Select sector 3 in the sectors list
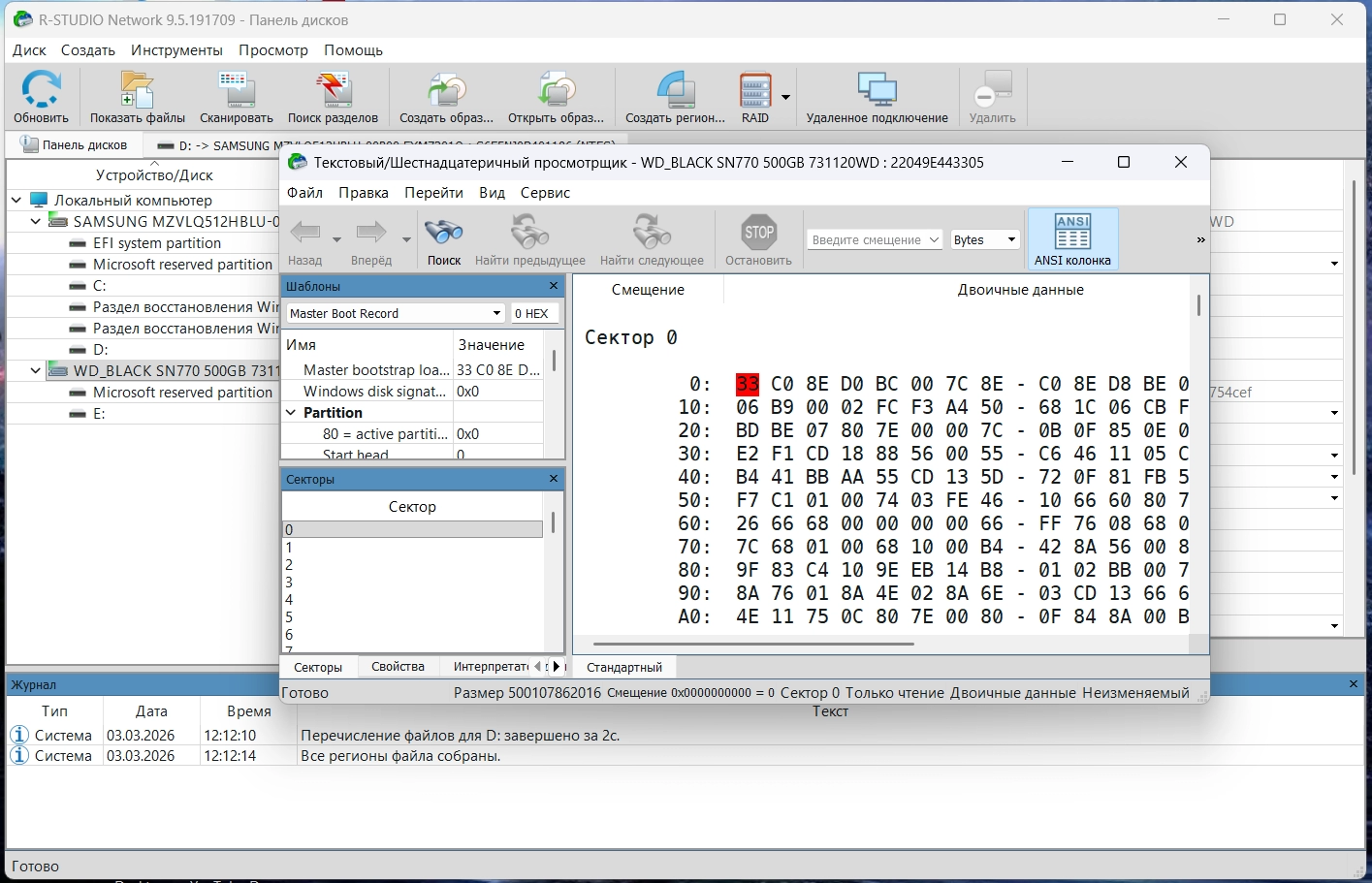Viewport: 1372px width, 883px height. click(x=412, y=583)
